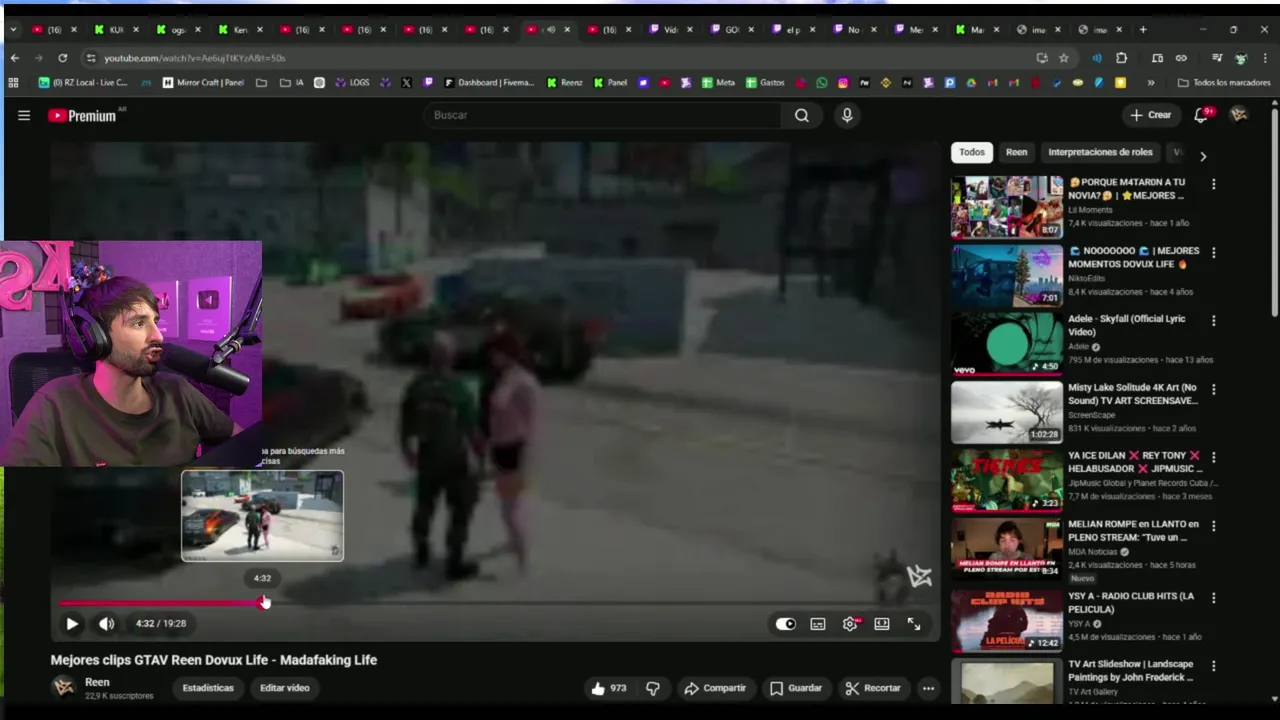Select Interpretaciones de roles chip
The image size is (1280, 720).
click(1100, 152)
